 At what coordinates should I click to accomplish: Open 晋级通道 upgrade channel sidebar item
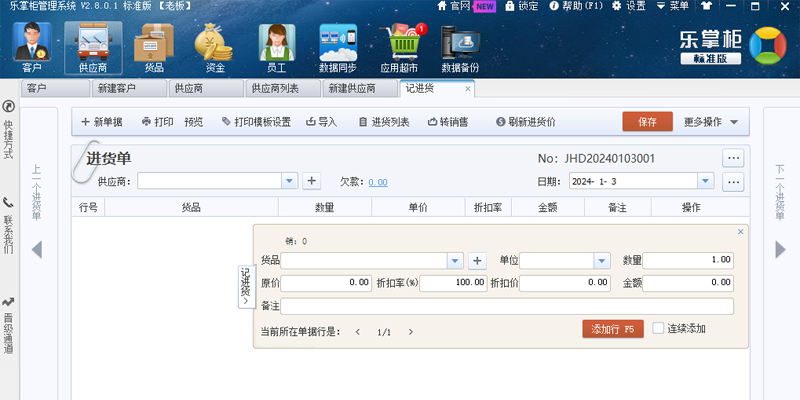tap(9, 326)
